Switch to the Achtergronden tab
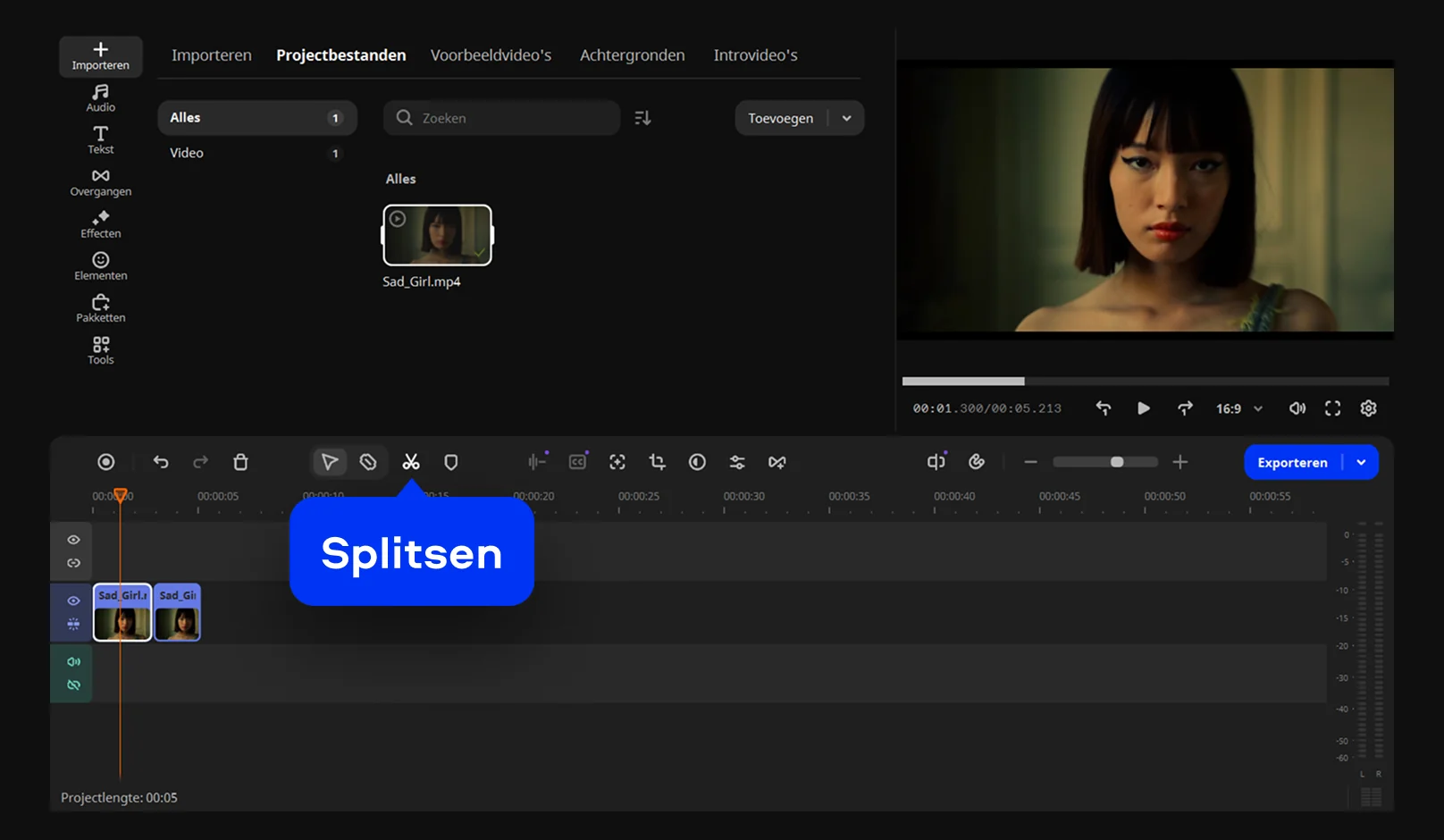This screenshot has width=1444, height=840. pos(632,55)
